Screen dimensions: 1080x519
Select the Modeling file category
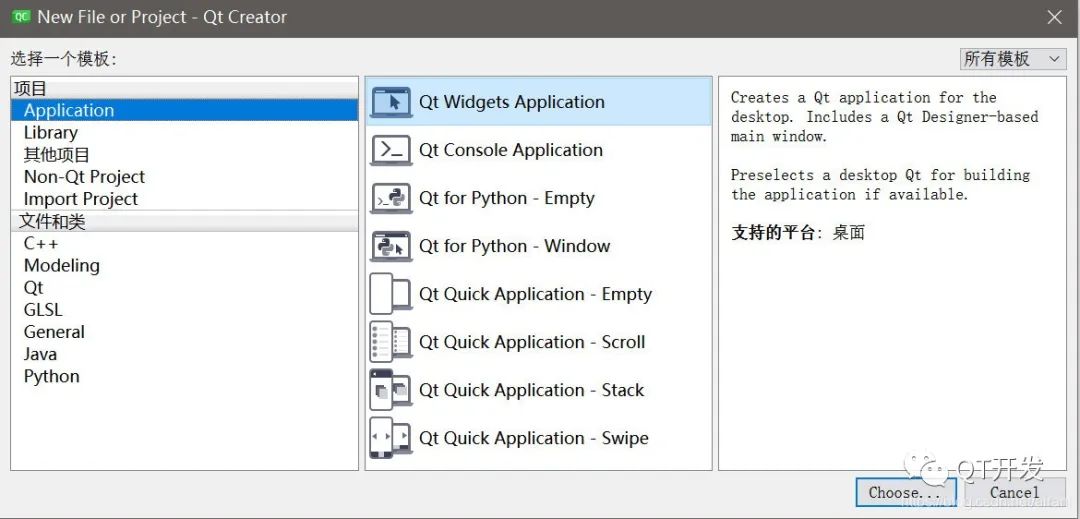coord(185,266)
